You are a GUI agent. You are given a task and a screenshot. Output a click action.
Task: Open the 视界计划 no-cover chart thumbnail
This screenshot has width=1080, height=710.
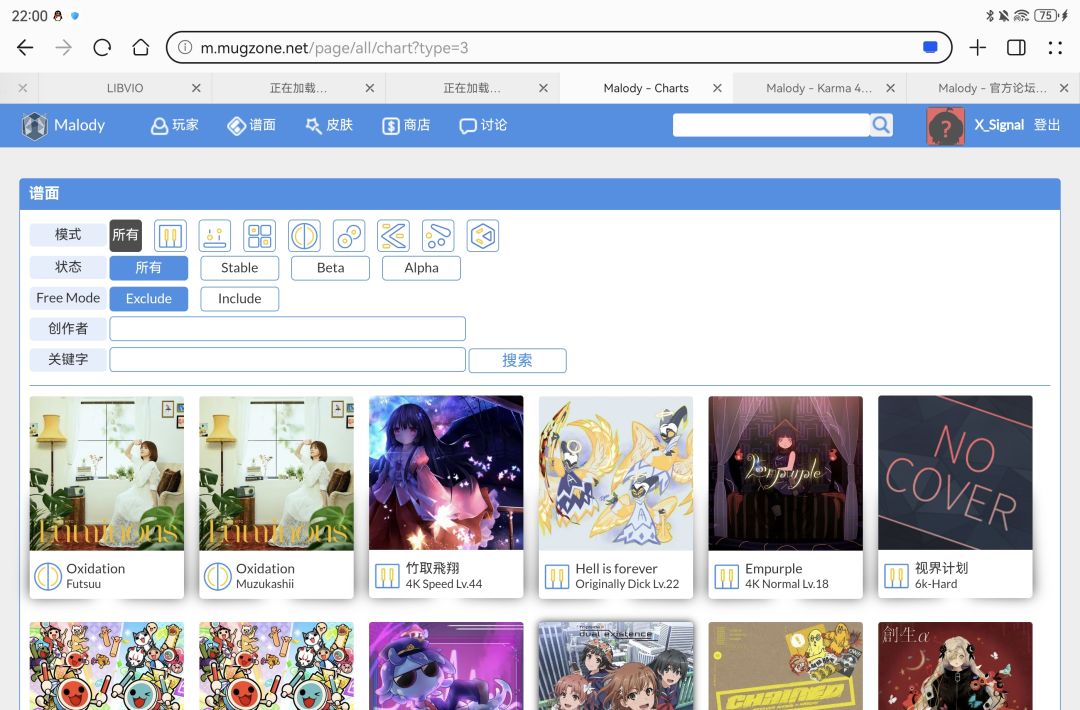(x=955, y=473)
